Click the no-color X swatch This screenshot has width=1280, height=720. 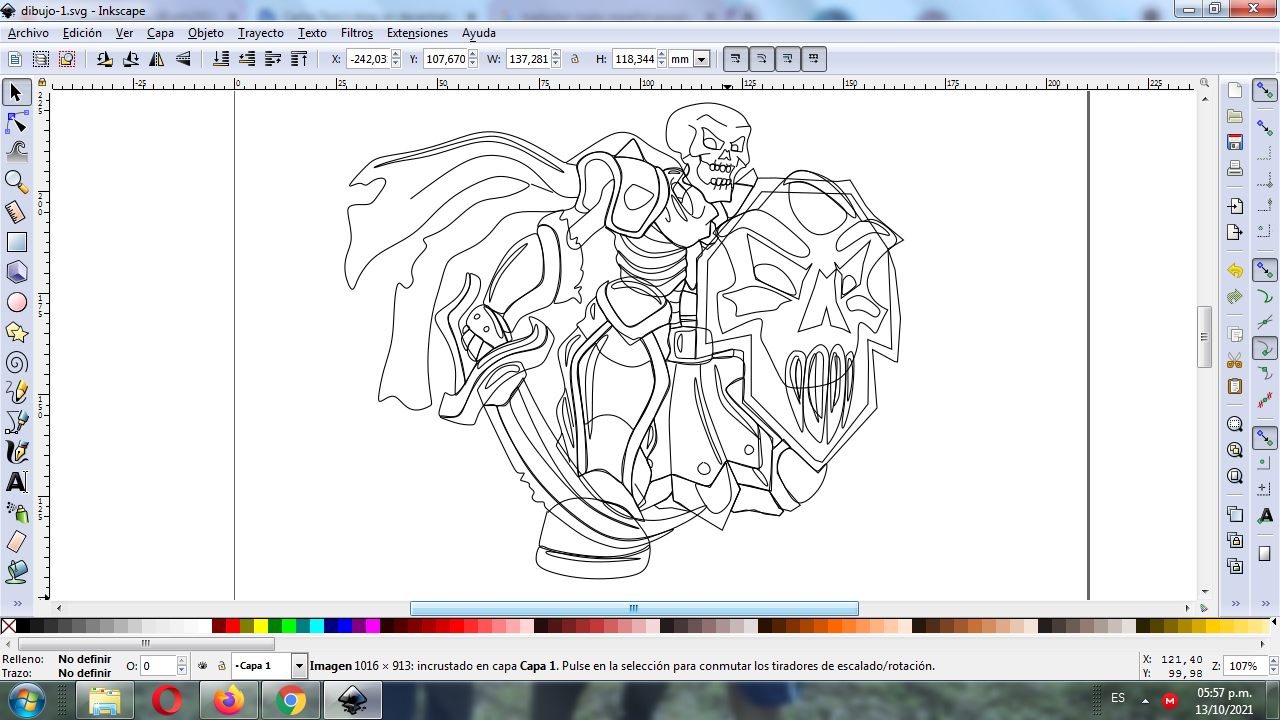pos(8,626)
